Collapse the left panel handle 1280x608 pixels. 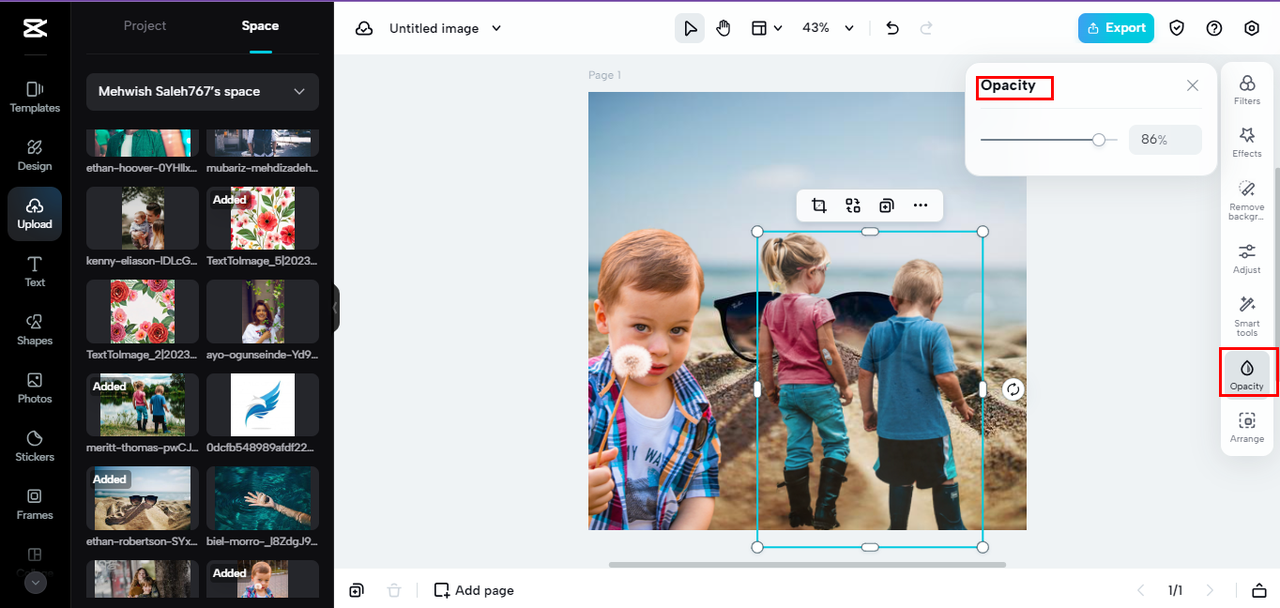coord(337,308)
